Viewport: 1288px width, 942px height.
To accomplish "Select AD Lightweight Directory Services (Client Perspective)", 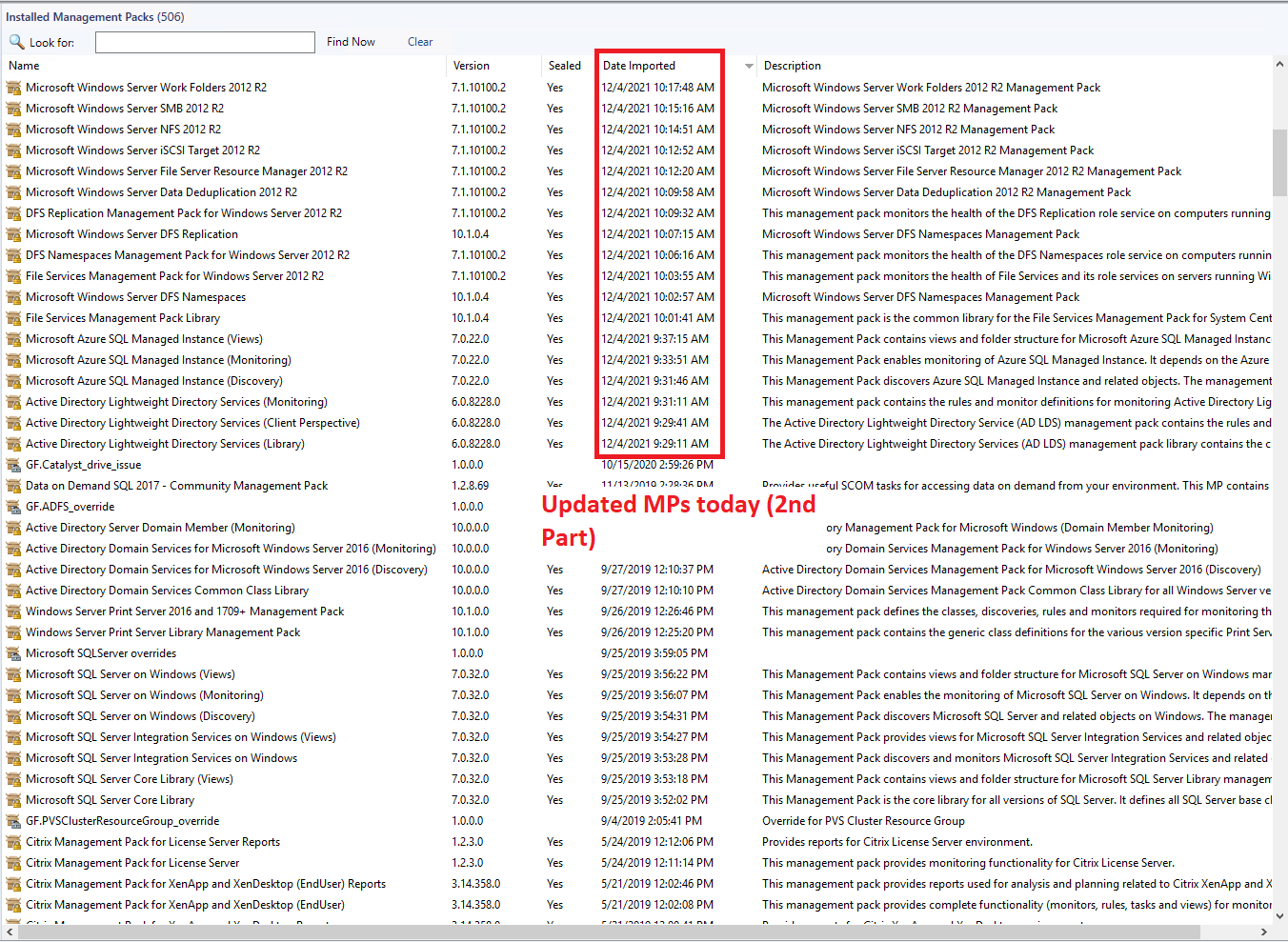I will (192, 423).
